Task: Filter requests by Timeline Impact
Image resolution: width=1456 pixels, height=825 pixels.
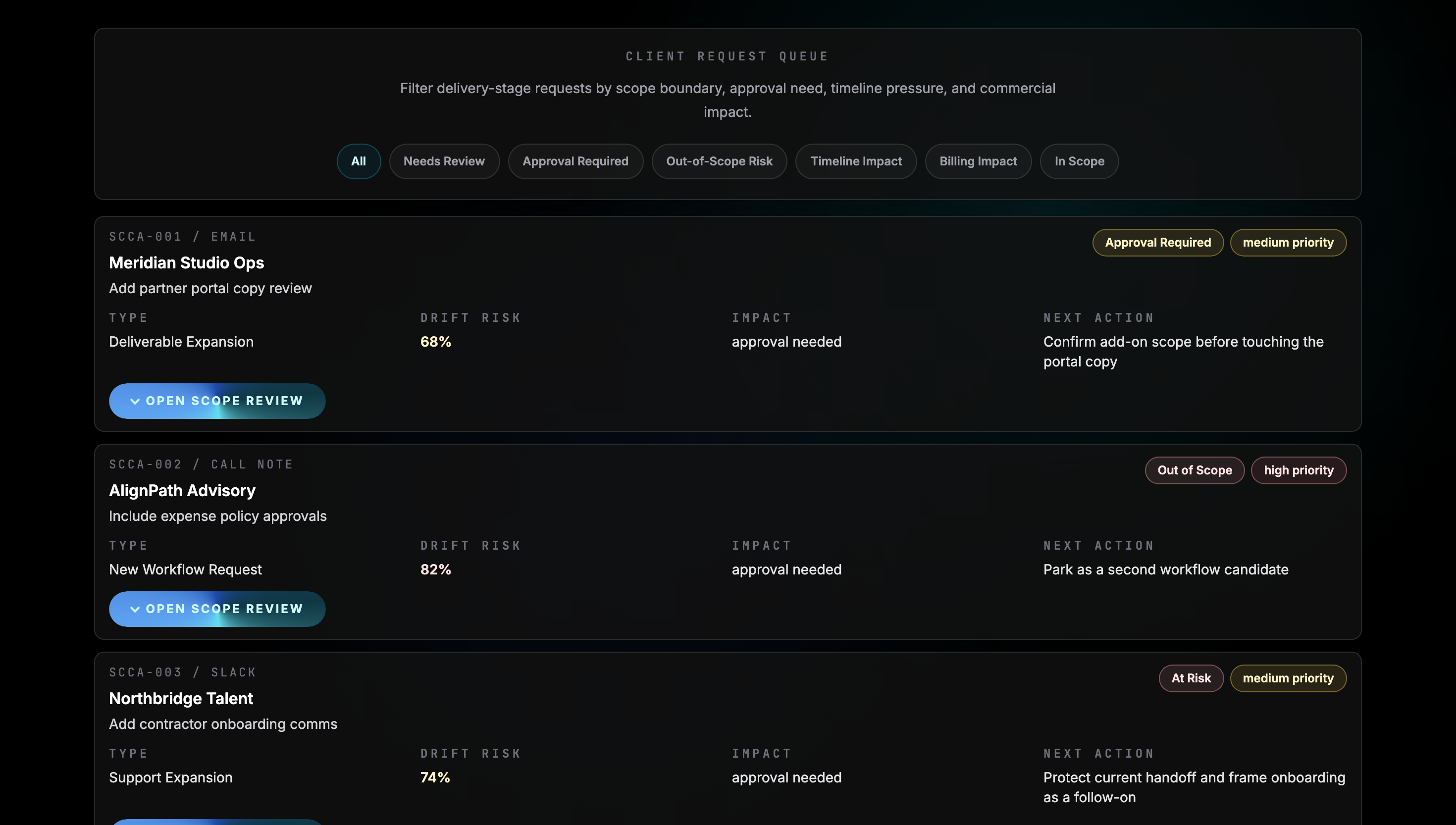Action: tap(855, 161)
